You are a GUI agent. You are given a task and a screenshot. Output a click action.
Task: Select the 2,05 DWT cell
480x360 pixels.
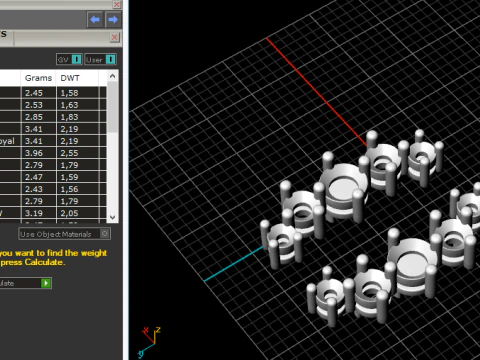tap(78, 213)
